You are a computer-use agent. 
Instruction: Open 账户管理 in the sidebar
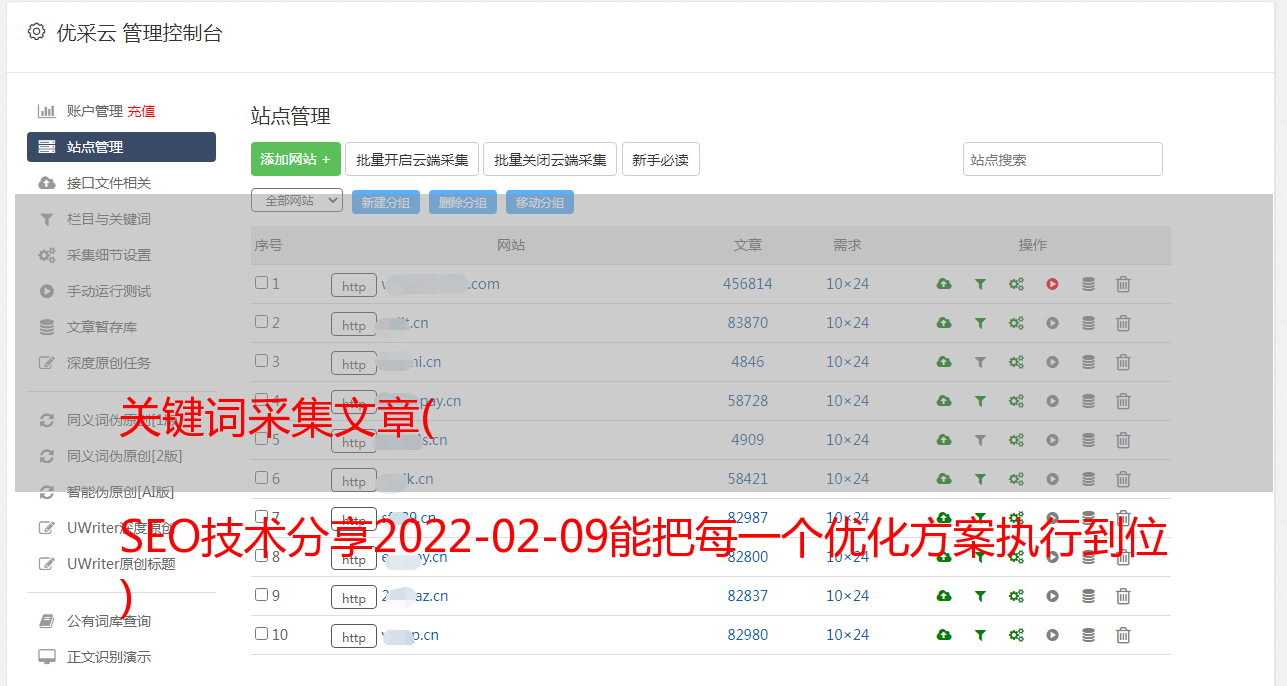(94, 111)
